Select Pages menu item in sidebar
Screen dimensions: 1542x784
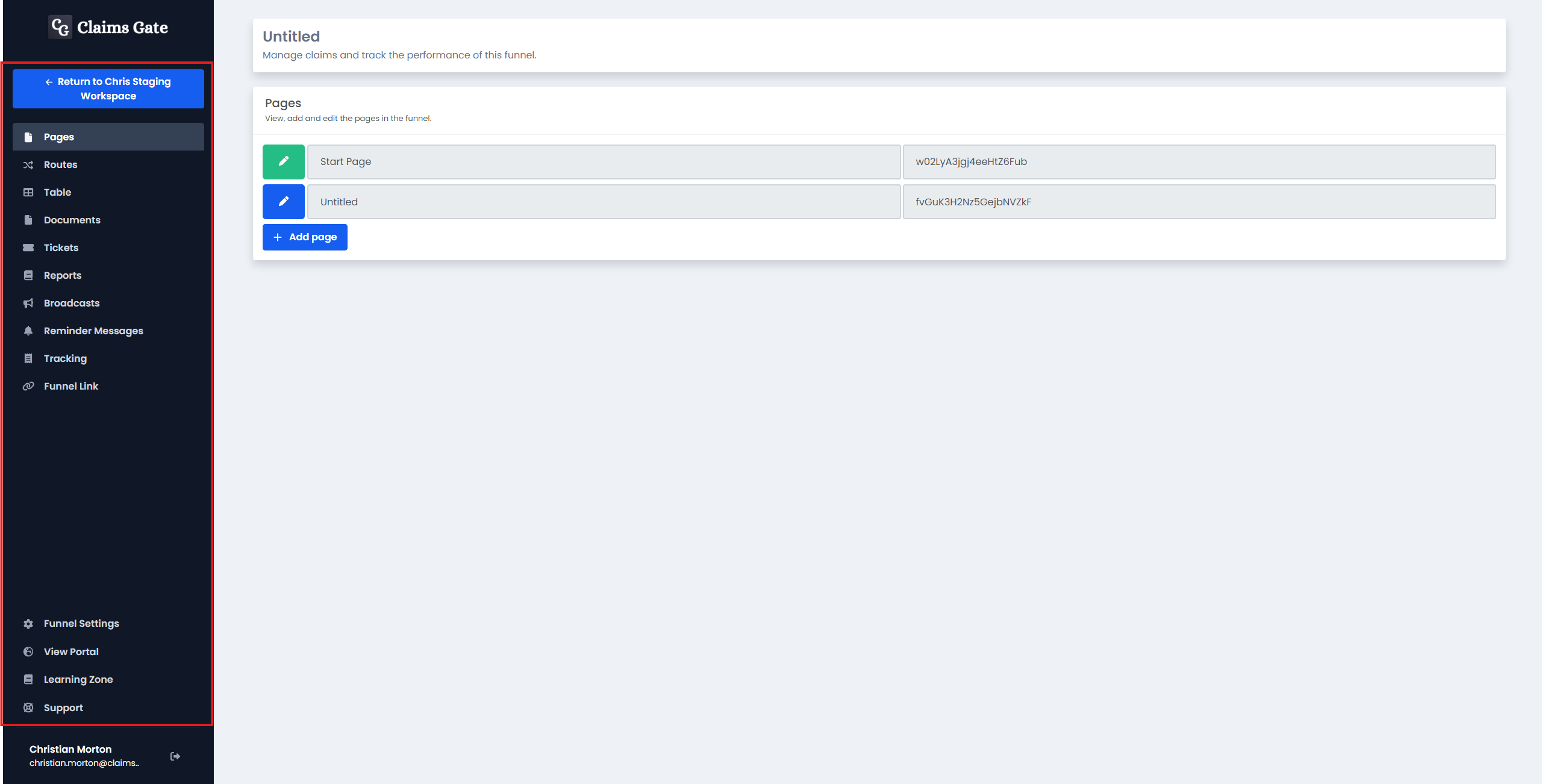[107, 136]
